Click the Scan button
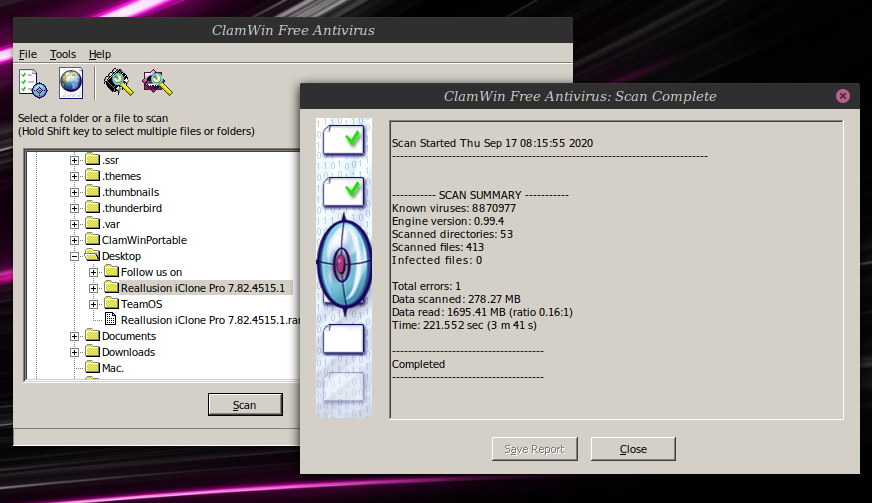Image resolution: width=872 pixels, height=503 pixels. [245, 405]
